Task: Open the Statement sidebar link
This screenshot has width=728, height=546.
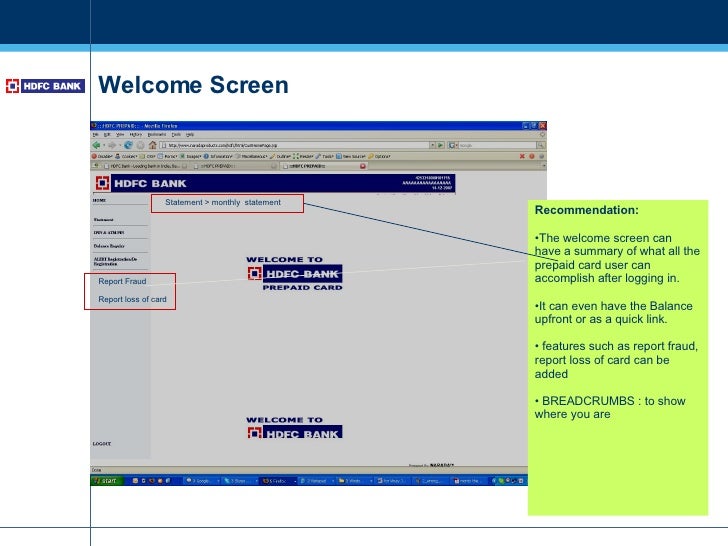Action: 104,220
